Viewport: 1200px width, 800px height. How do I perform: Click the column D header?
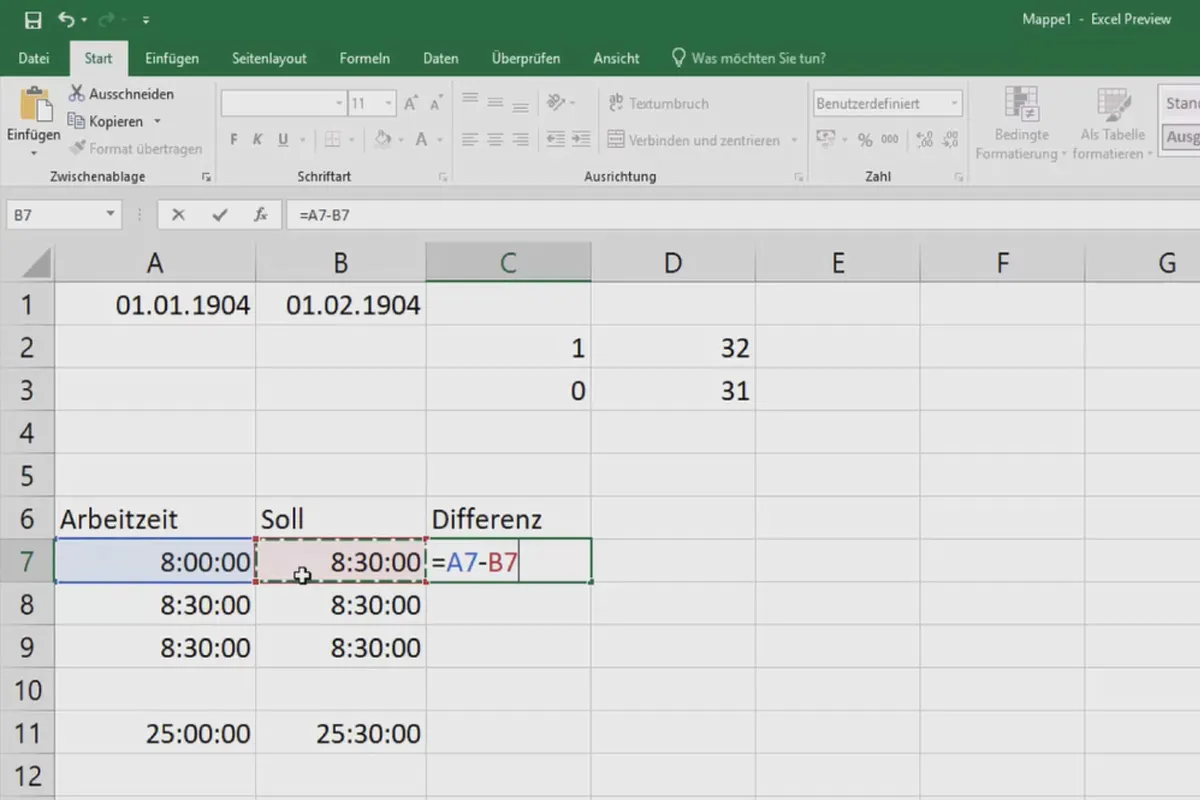pyautogui.click(x=673, y=263)
